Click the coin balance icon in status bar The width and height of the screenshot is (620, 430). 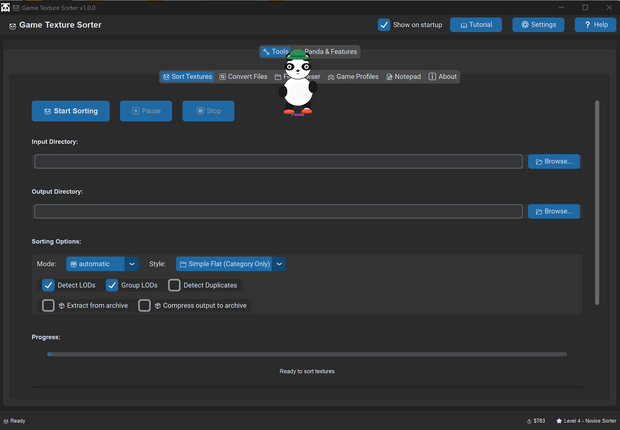tap(529, 421)
